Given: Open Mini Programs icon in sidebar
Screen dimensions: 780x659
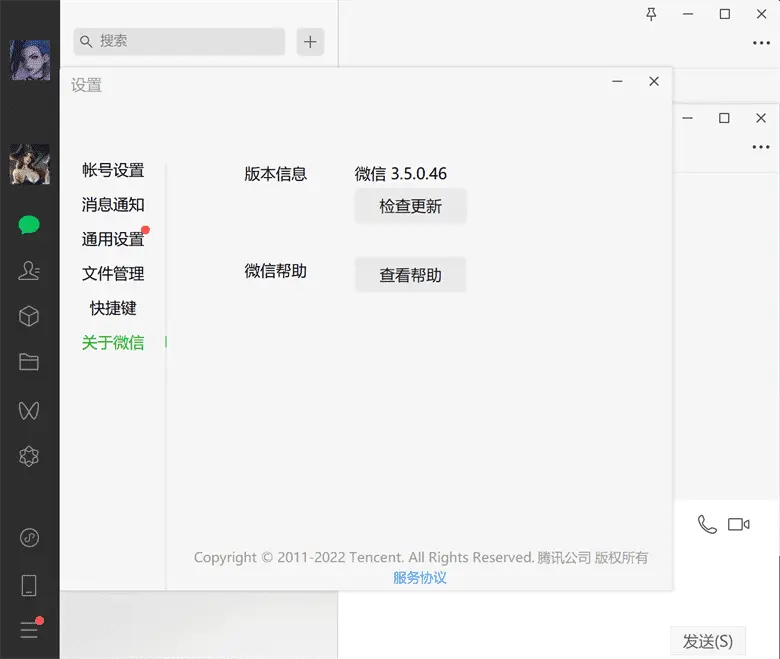Looking at the screenshot, I should coord(29,538).
